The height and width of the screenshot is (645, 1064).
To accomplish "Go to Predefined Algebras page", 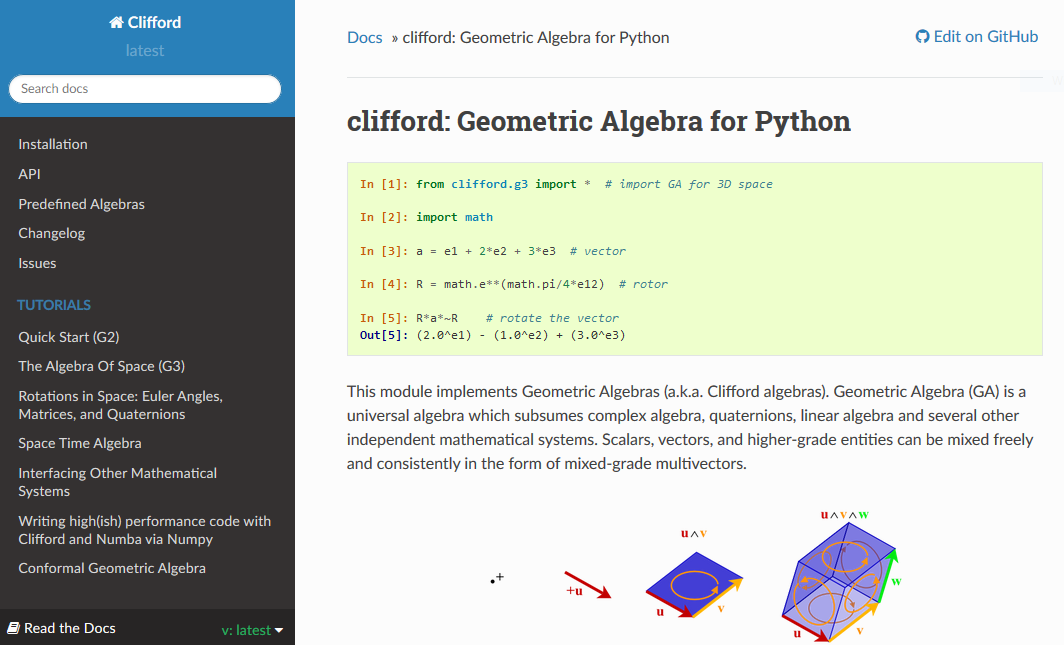I will coord(81,203).
